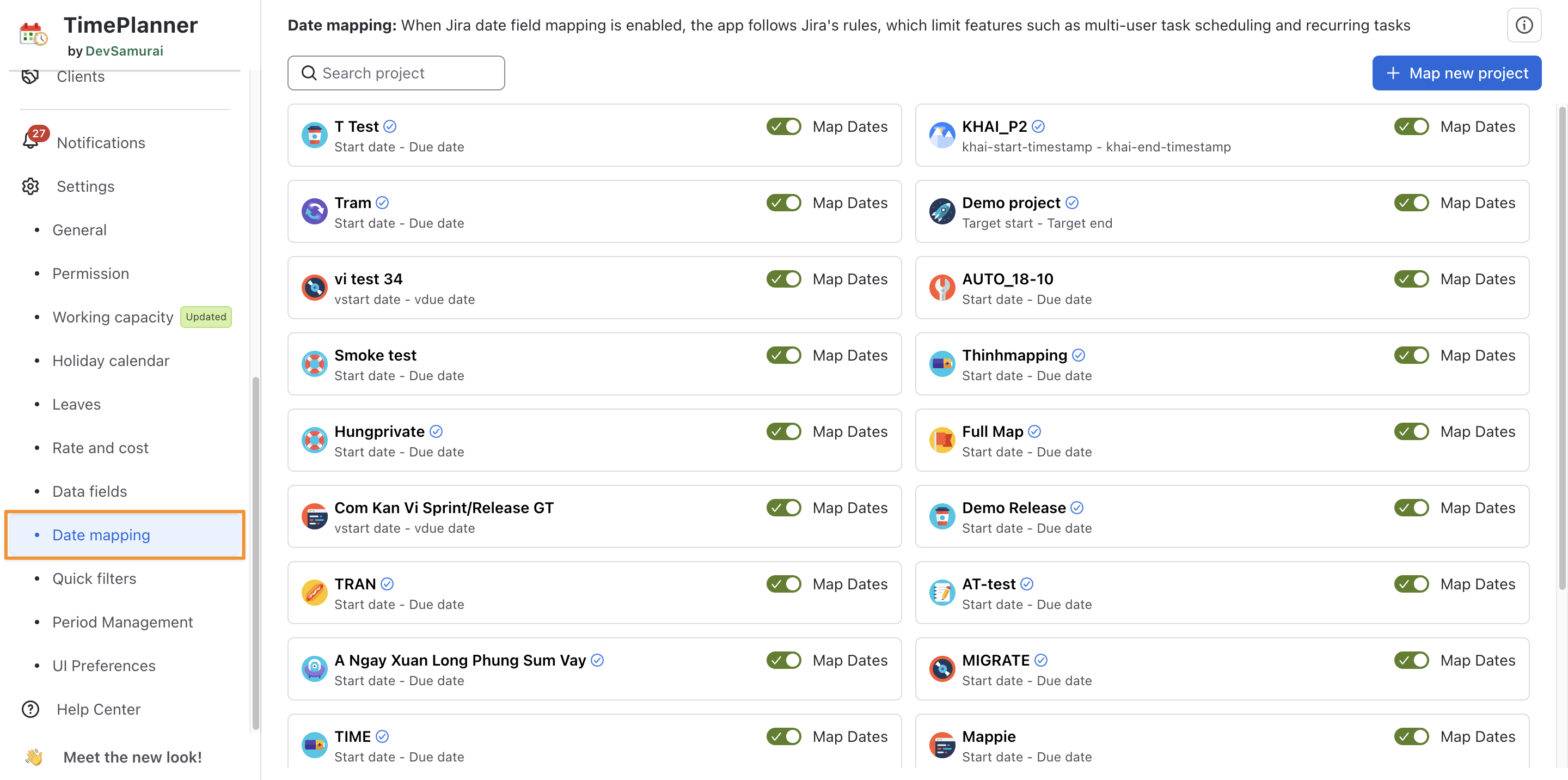This screenshot has width=1568, height=780.
Task: Click the AUTO_18-10 project avatar
Action: (x=942, y=288)
